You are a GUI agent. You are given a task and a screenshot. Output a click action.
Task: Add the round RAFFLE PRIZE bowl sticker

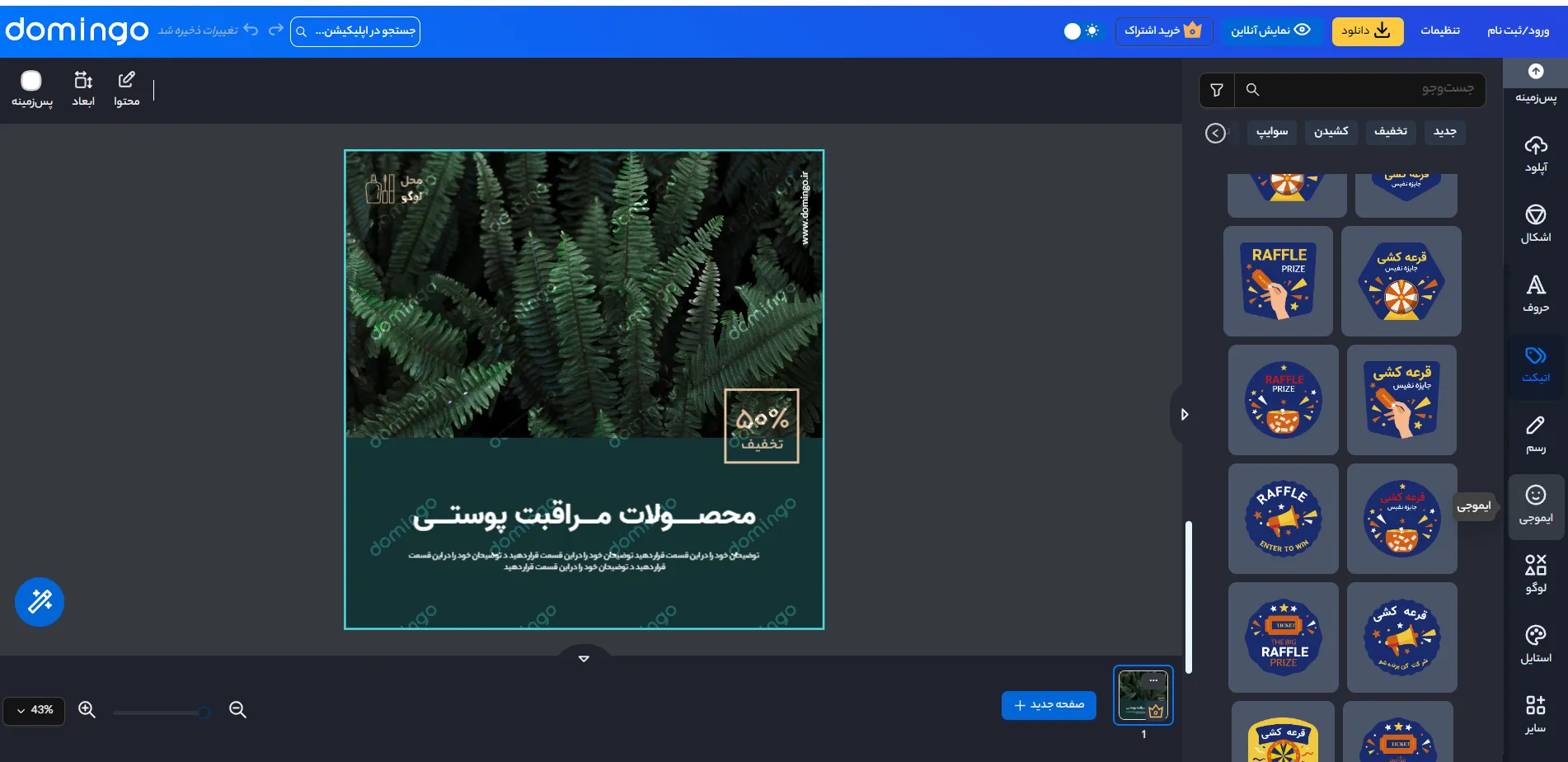[1284, 400]
